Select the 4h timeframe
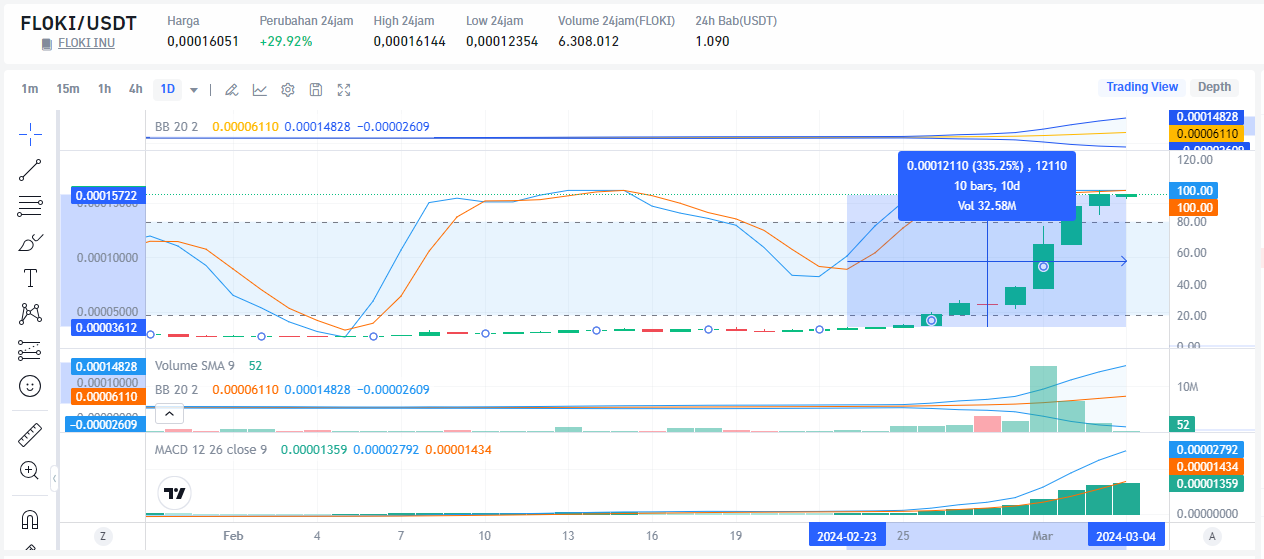 [x=136, y=89]
